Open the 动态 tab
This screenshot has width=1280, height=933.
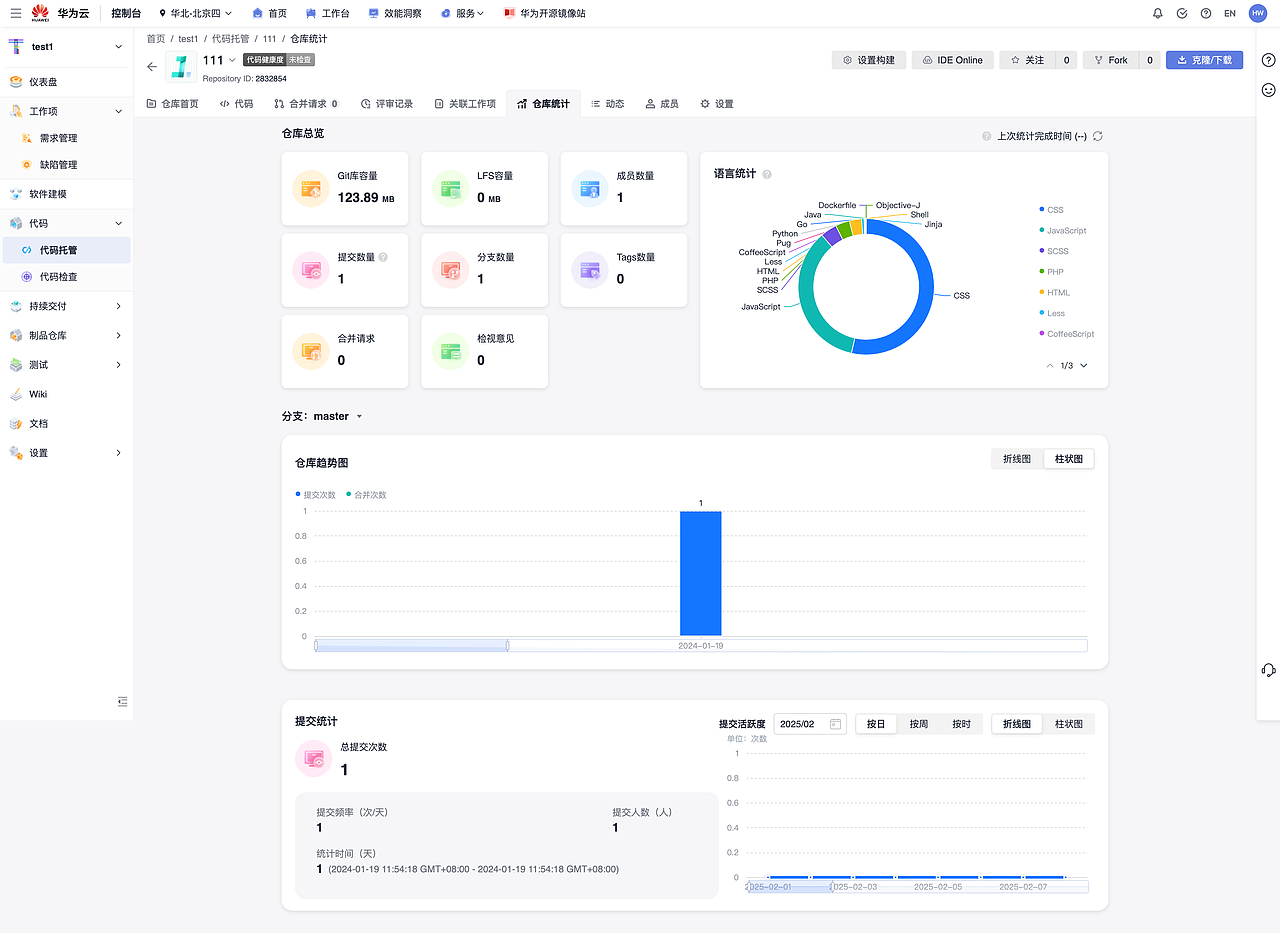click(x=608, y=104)
